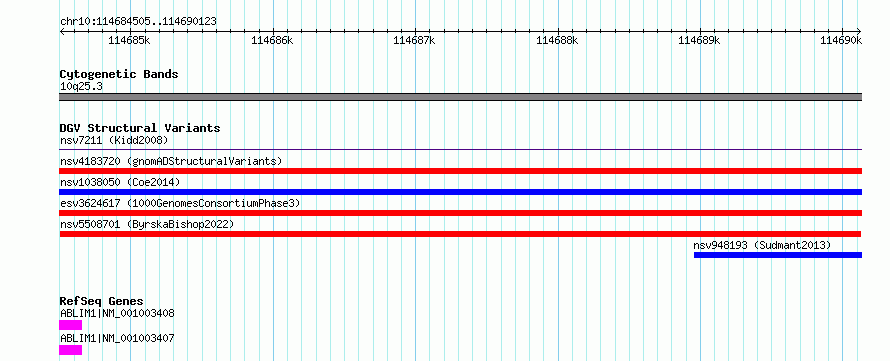
Task: Open variant nsv7211 (Kidd2008) label
Action: 114,140
